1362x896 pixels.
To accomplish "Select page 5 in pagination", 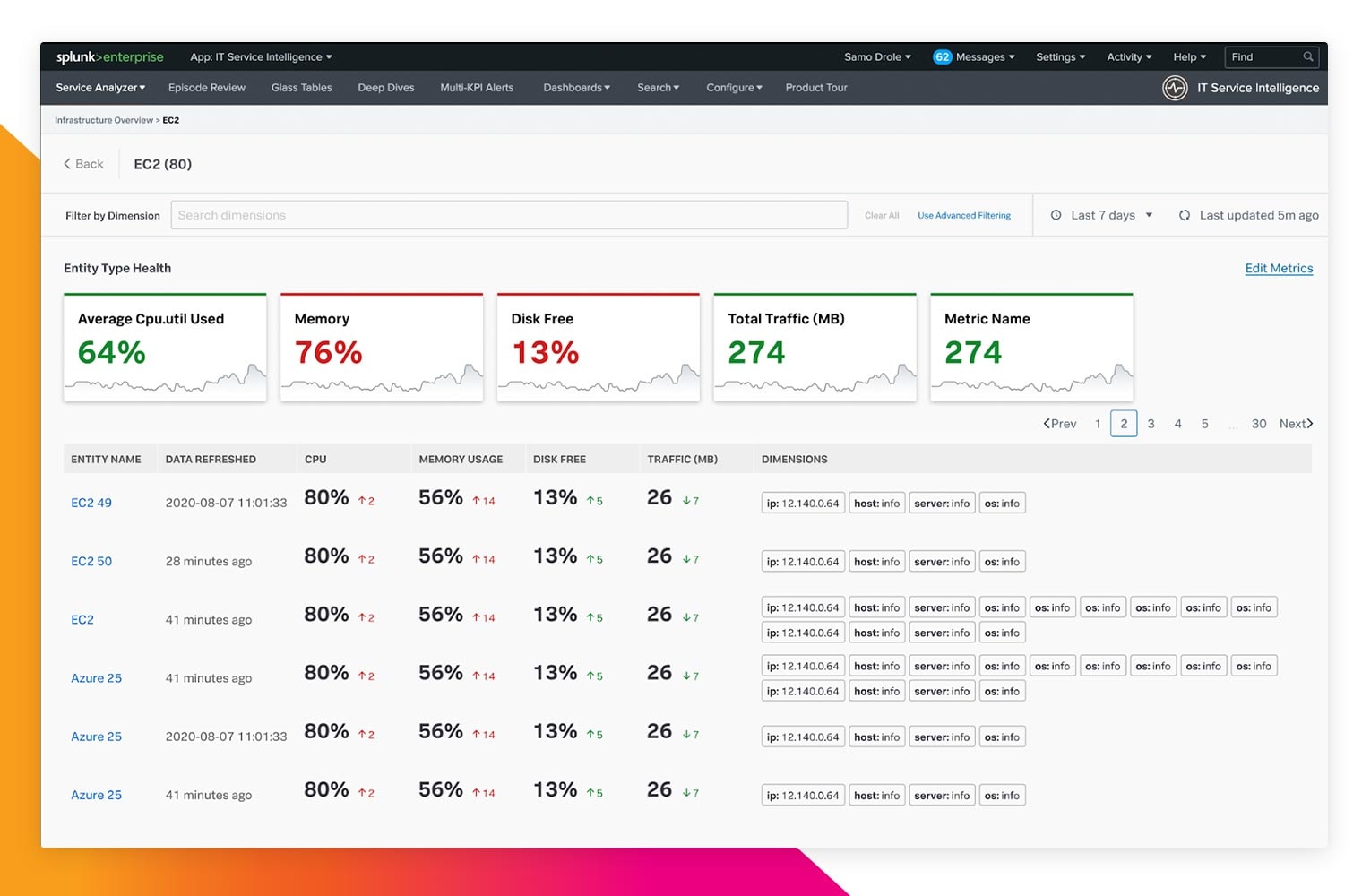I will [x=1204, y=424].
